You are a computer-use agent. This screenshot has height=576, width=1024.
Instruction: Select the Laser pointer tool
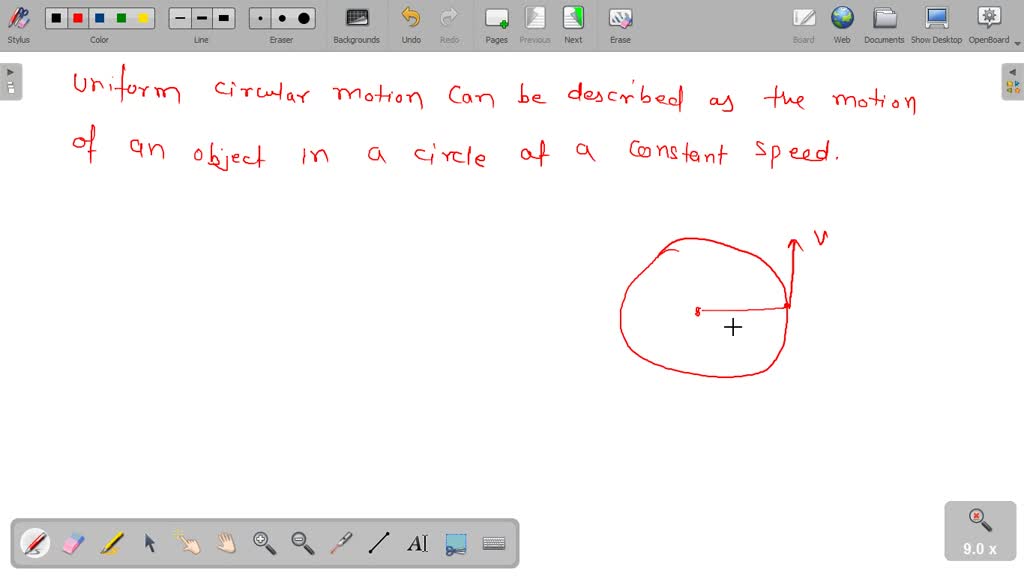[x=340, y=543]
